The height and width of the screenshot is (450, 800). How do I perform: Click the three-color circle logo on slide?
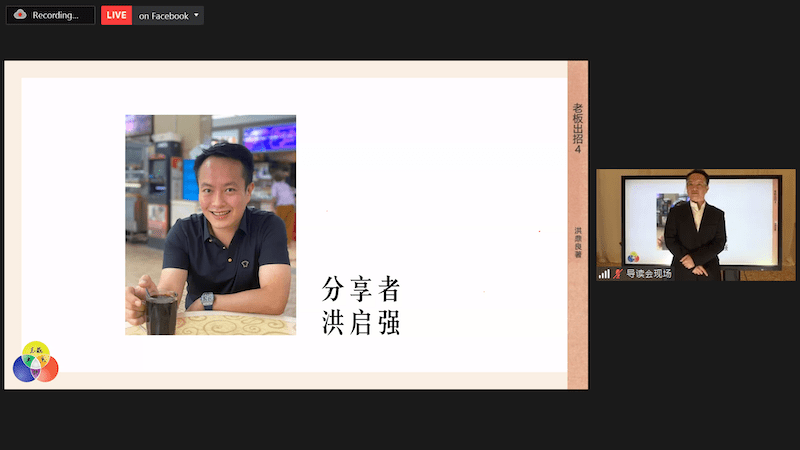36,363
